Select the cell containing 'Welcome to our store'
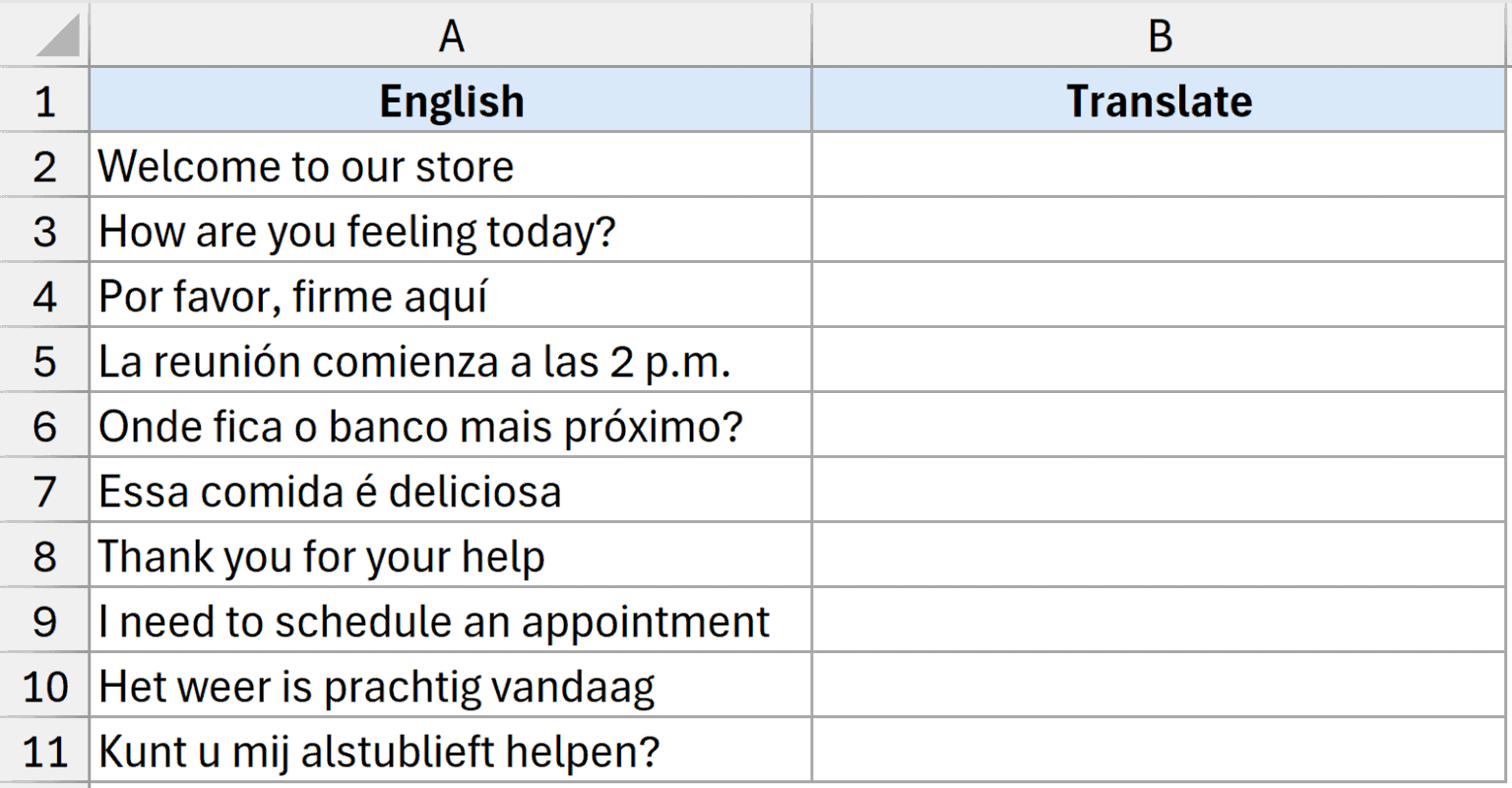Viewport: 1512px width, 788px height. (x=451, y=165)
